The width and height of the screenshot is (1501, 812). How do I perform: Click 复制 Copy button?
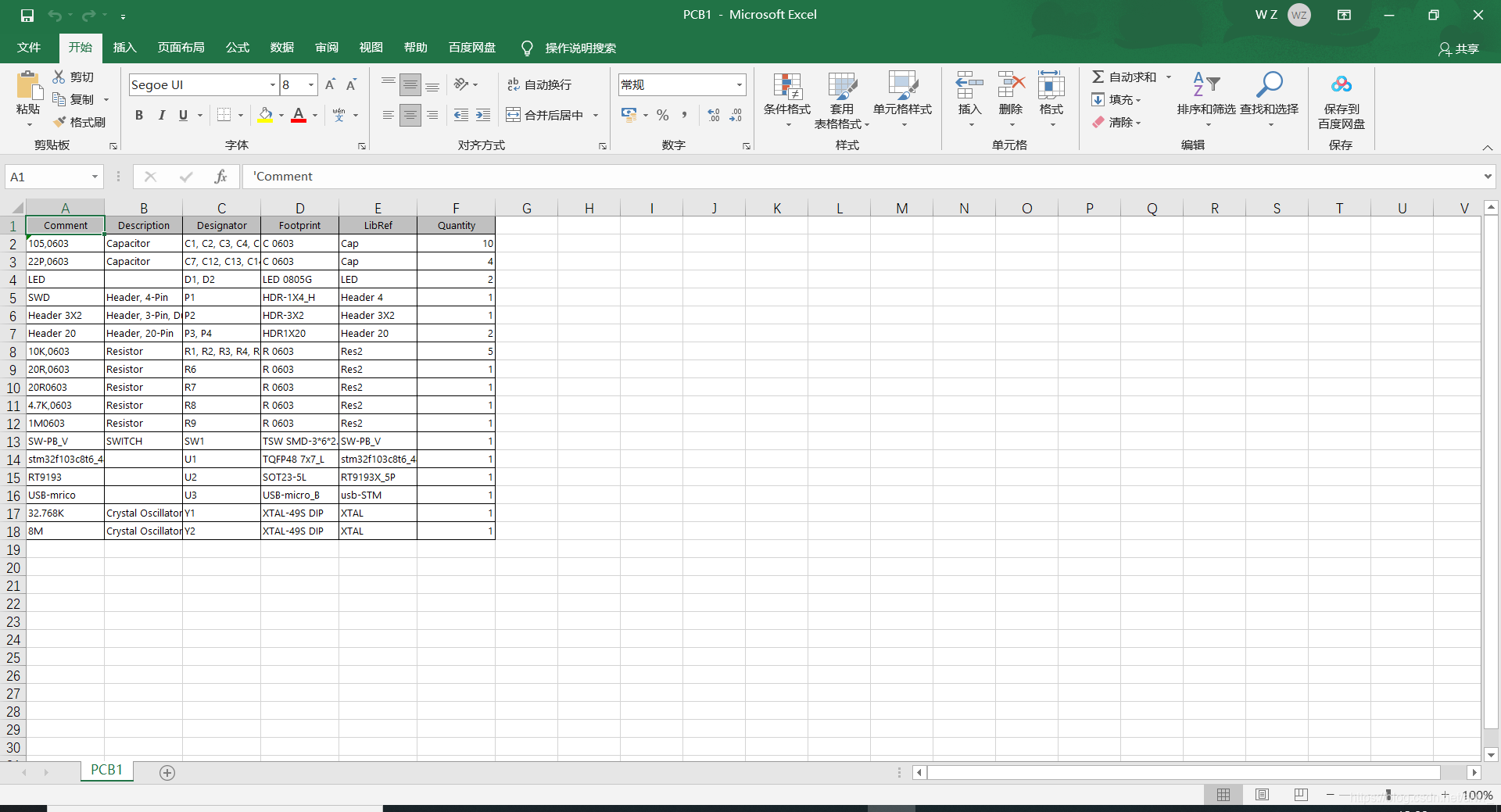pyautogui.click(x=73, y=99)
